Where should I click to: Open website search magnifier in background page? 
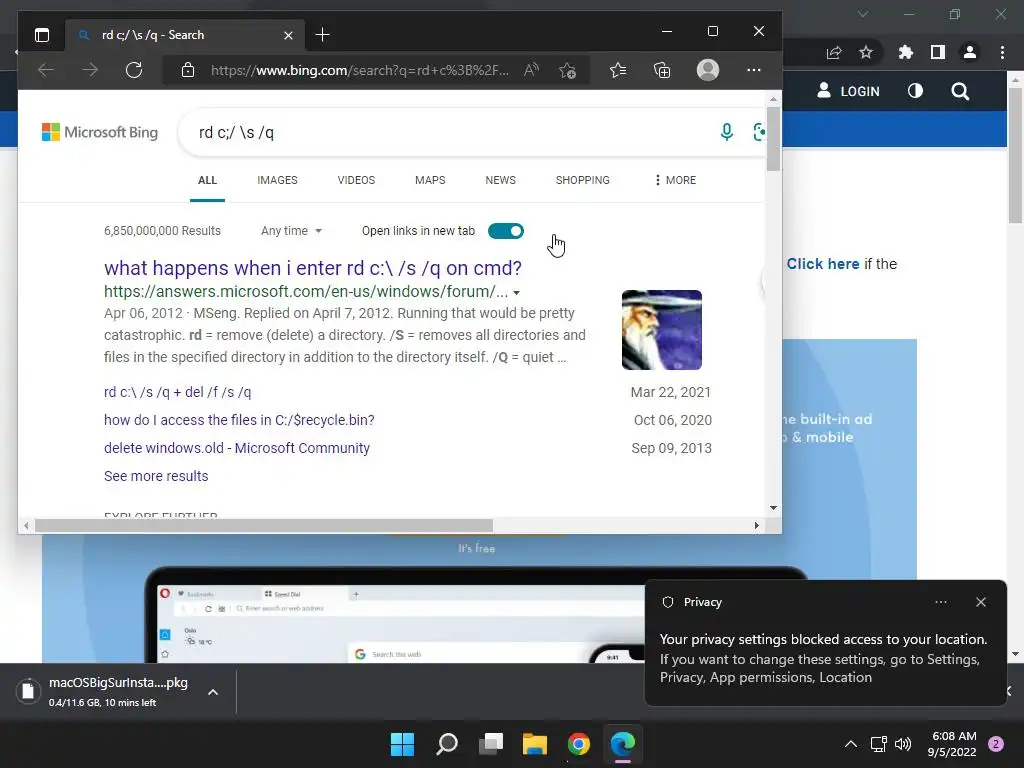tap(960, 91)
